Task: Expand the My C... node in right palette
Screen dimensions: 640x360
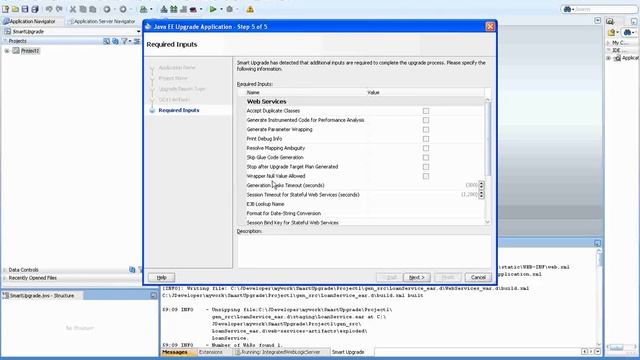Action: 608,42
